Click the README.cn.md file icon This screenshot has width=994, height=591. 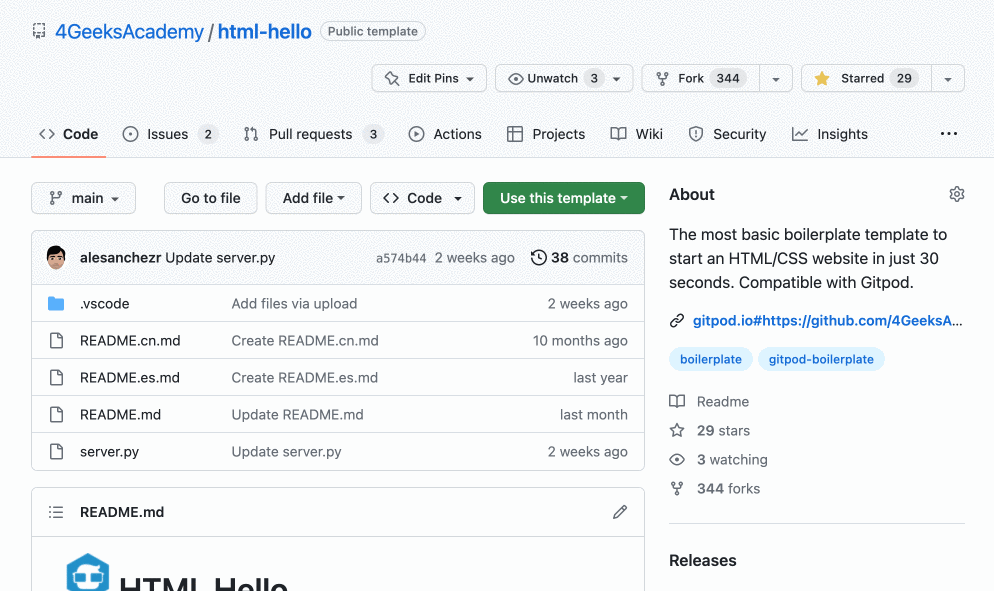point(56,341)
